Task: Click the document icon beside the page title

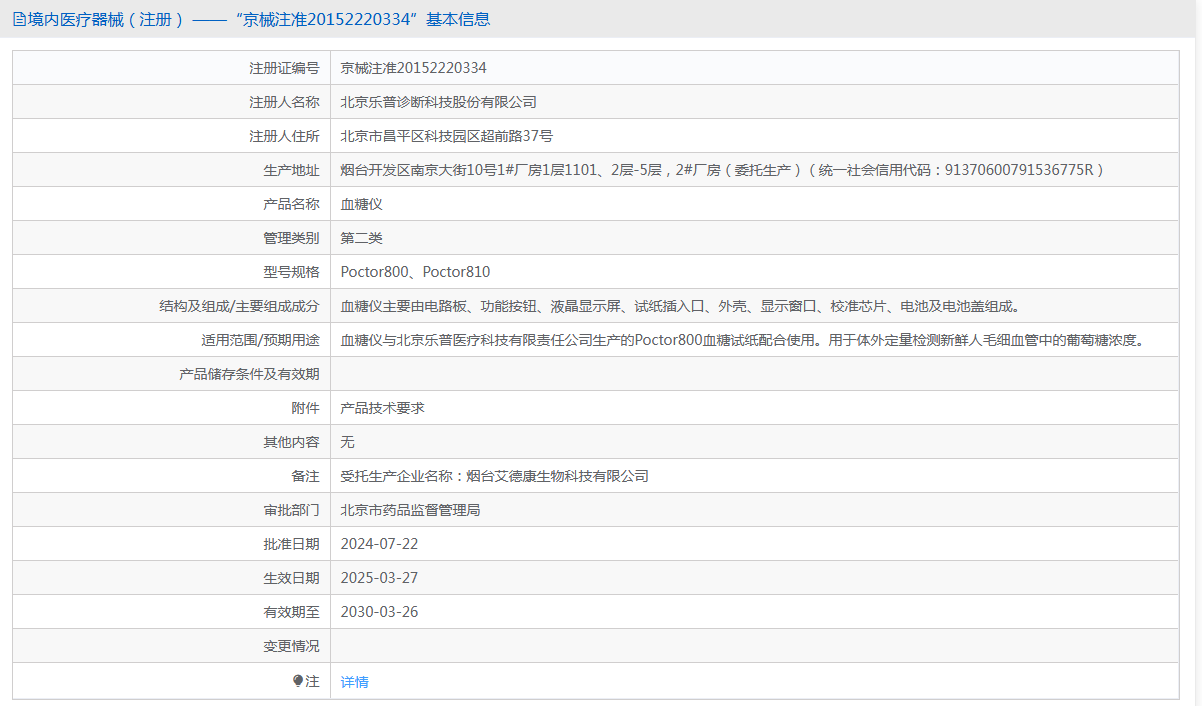Action: [19, 19]
